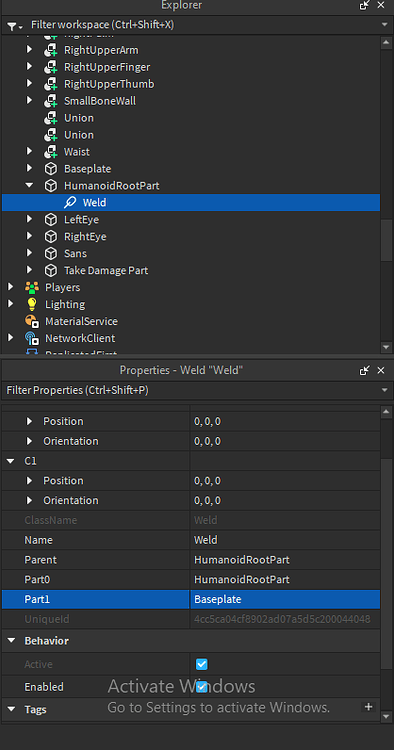Click the UniqueId value text
394x750 pixels.
tap(282, 619)
